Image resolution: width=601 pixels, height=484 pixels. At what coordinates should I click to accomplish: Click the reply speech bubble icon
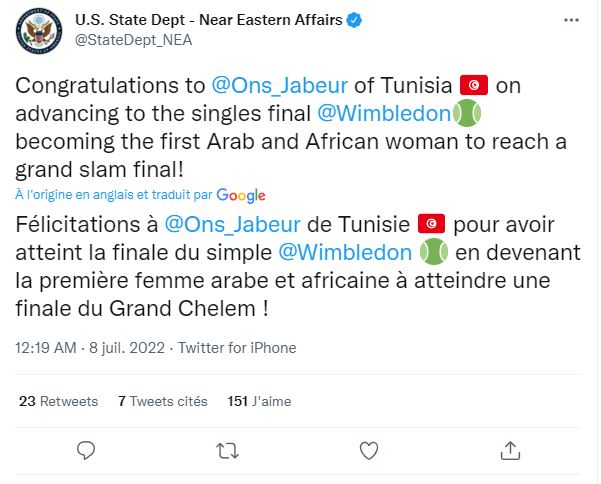pyautogui.click(x=87, y=449)
